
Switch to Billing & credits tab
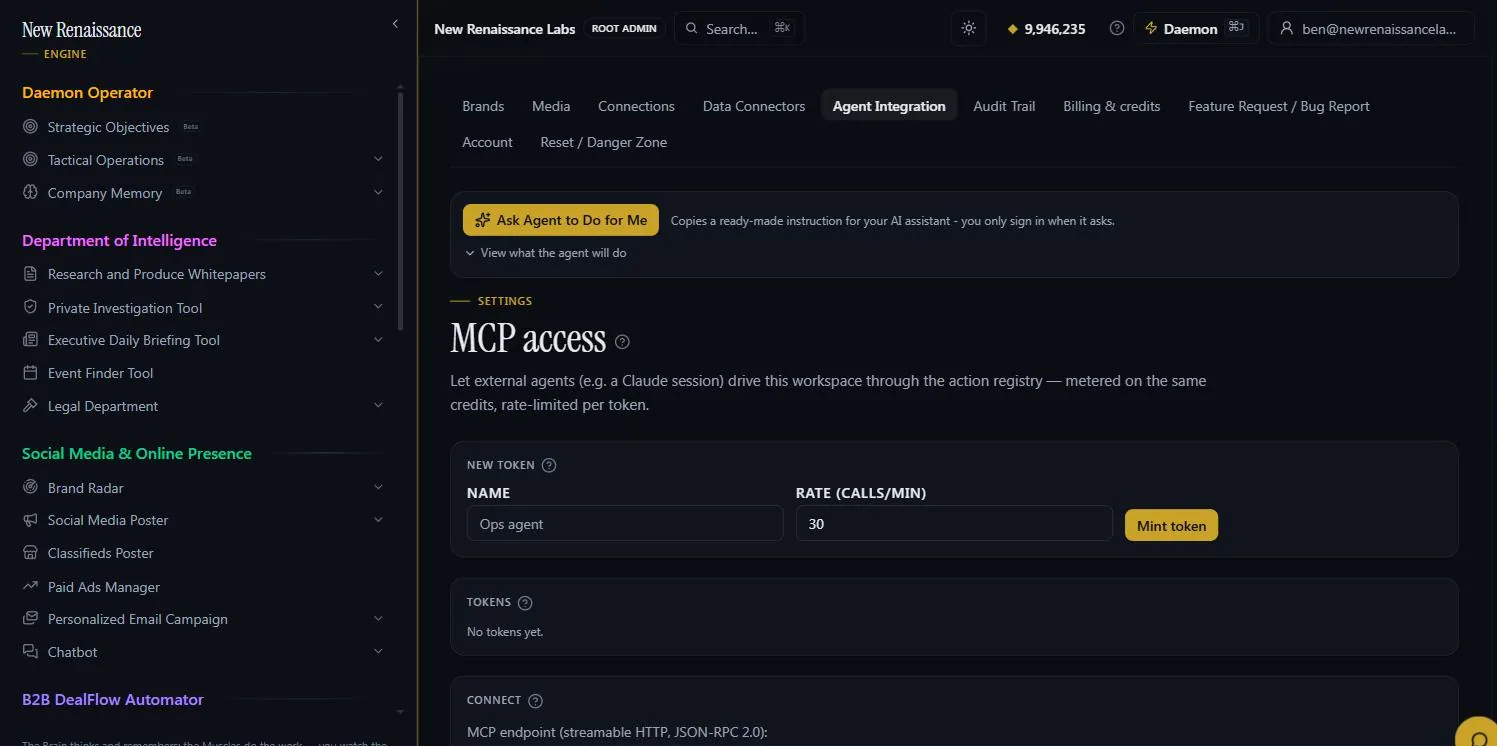[x=1112, y=106]
